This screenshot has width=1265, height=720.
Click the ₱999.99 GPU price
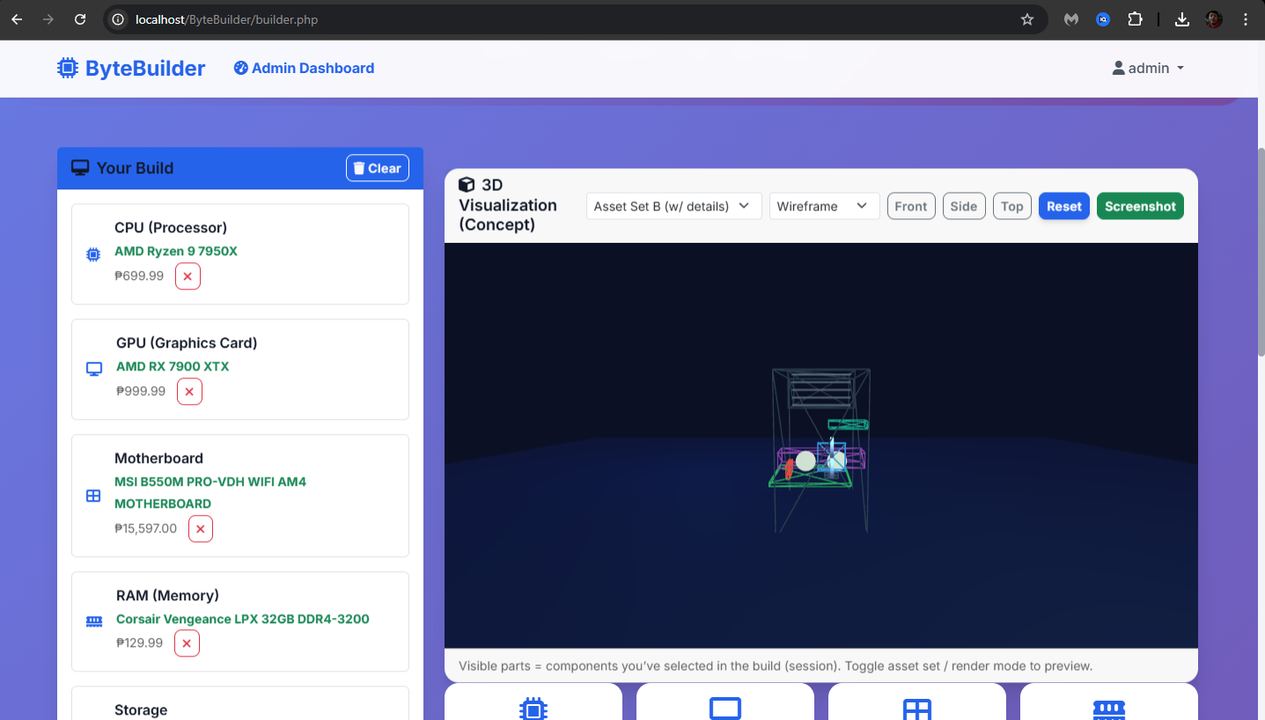point(141,391)
